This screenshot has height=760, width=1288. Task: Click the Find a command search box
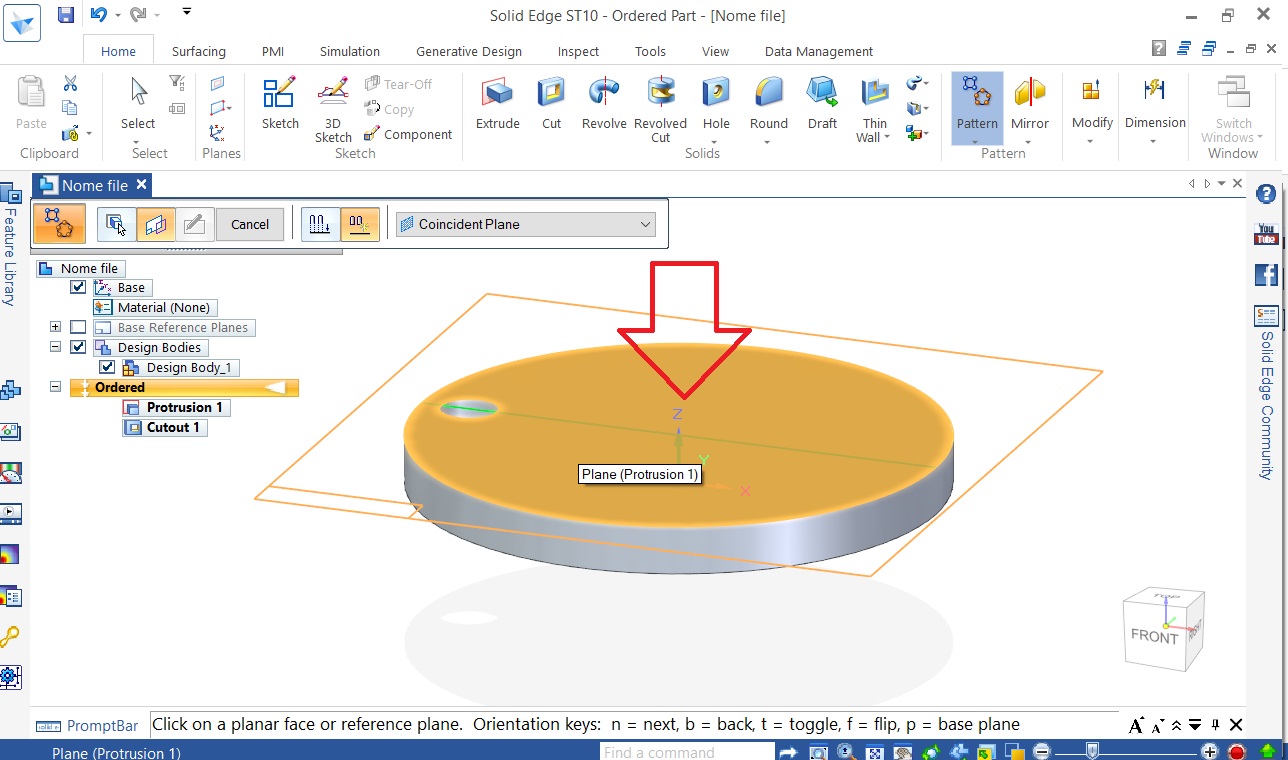click(x=685, y=752)
